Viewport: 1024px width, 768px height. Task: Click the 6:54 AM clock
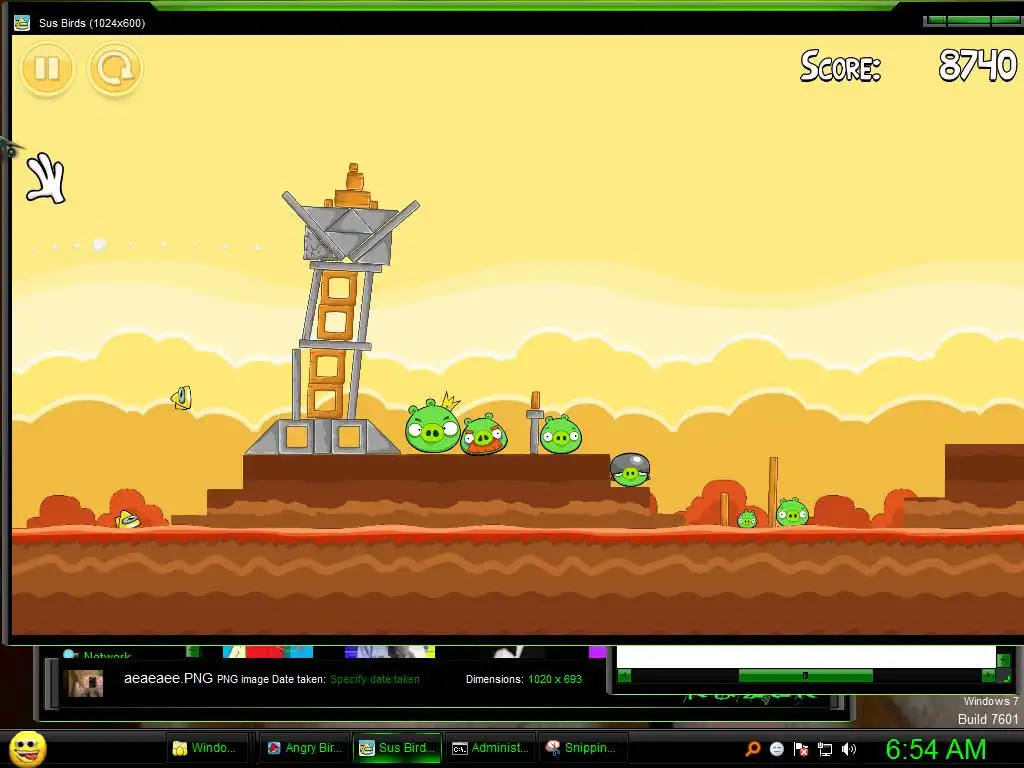point(936,749)
